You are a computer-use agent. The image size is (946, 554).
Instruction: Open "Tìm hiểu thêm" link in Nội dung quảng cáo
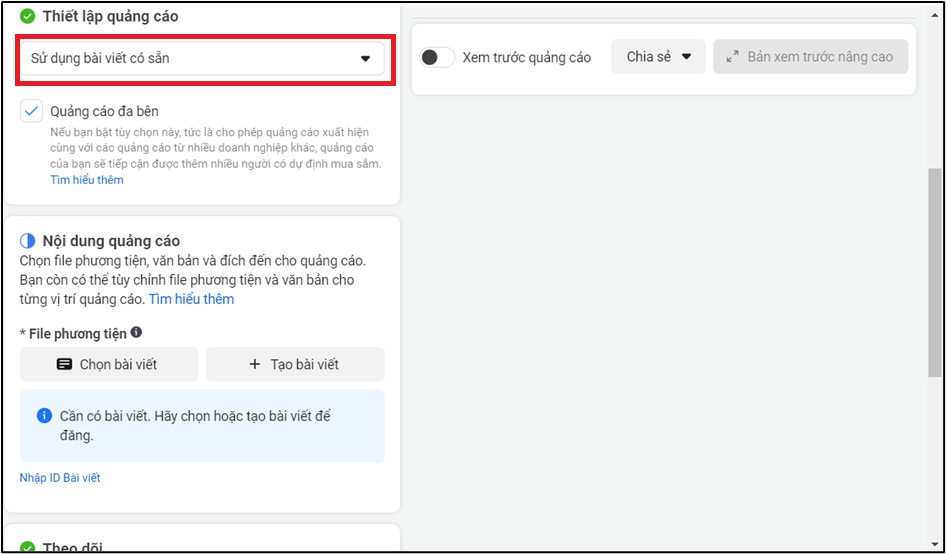pos(191,299)
